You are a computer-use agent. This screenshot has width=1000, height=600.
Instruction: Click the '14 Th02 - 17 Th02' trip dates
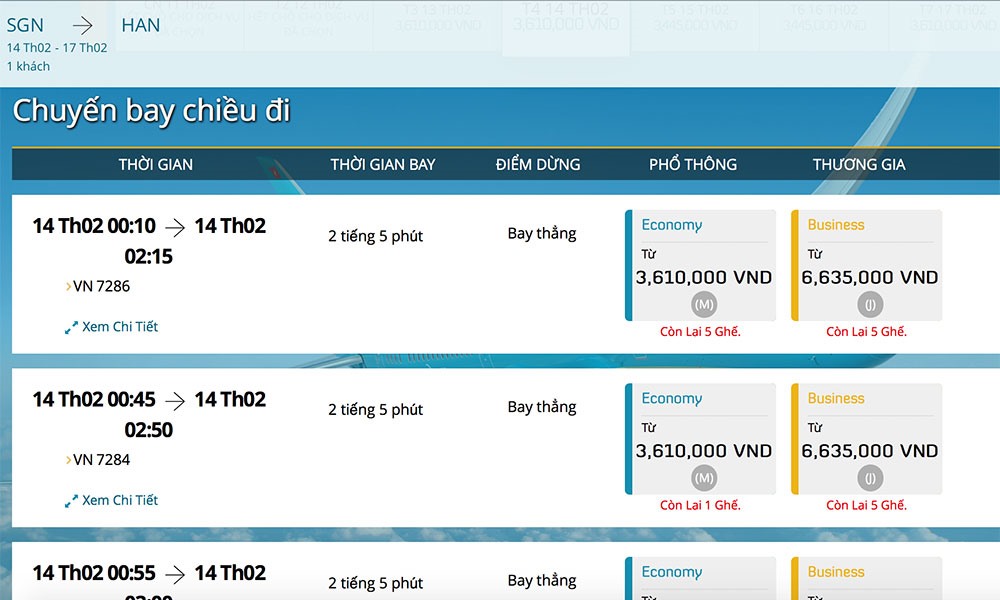click(57, 48)
